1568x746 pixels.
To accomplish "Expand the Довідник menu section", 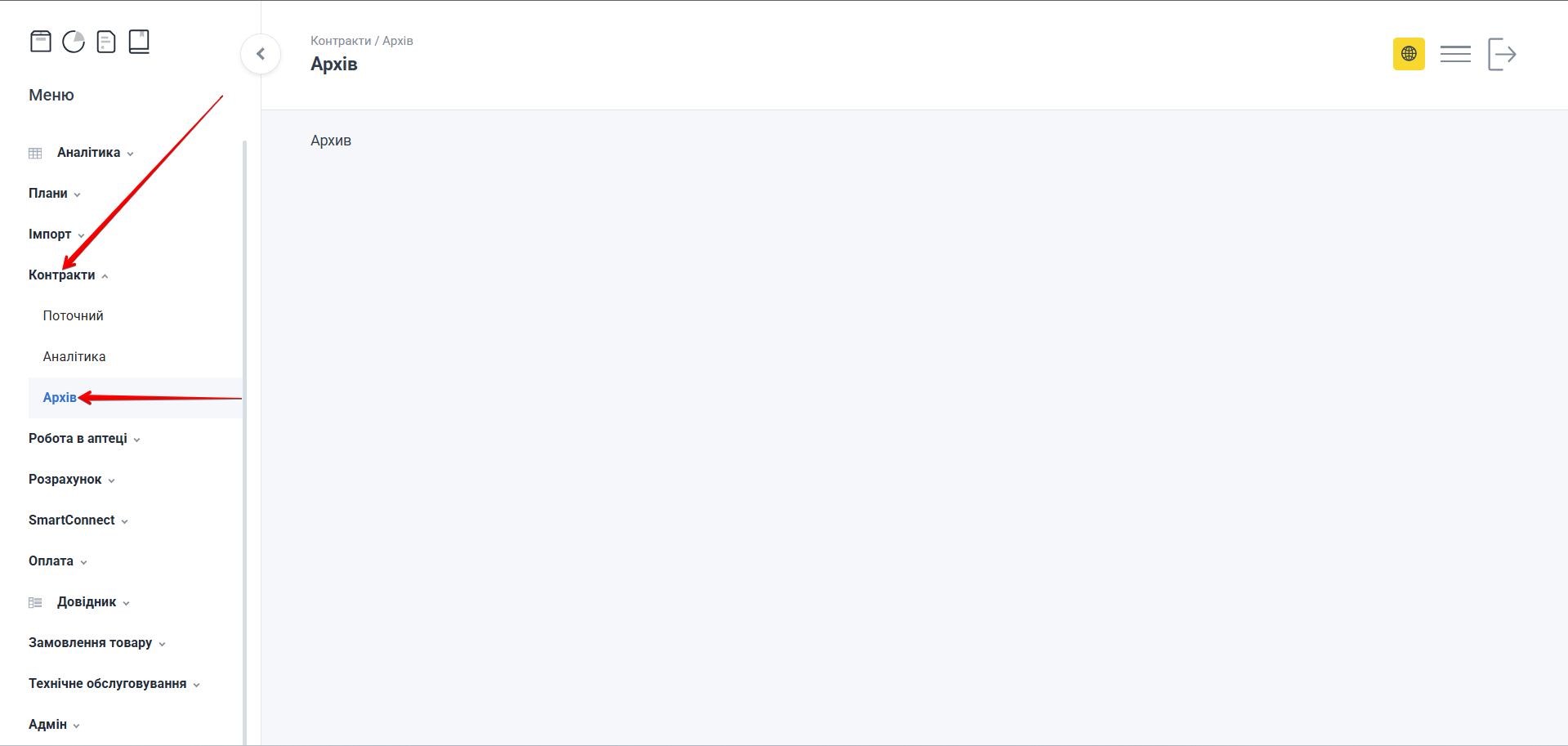I will pyautogui.click(x=87, y=602).
